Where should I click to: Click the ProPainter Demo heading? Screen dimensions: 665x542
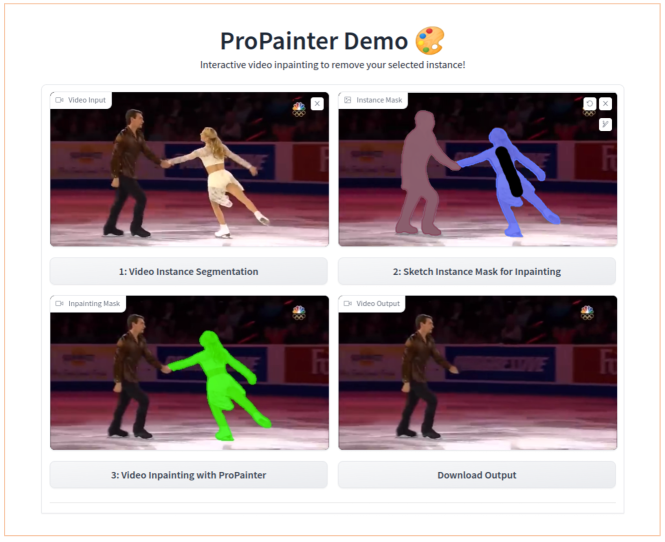pyautogui.click(x=314, y=41)
